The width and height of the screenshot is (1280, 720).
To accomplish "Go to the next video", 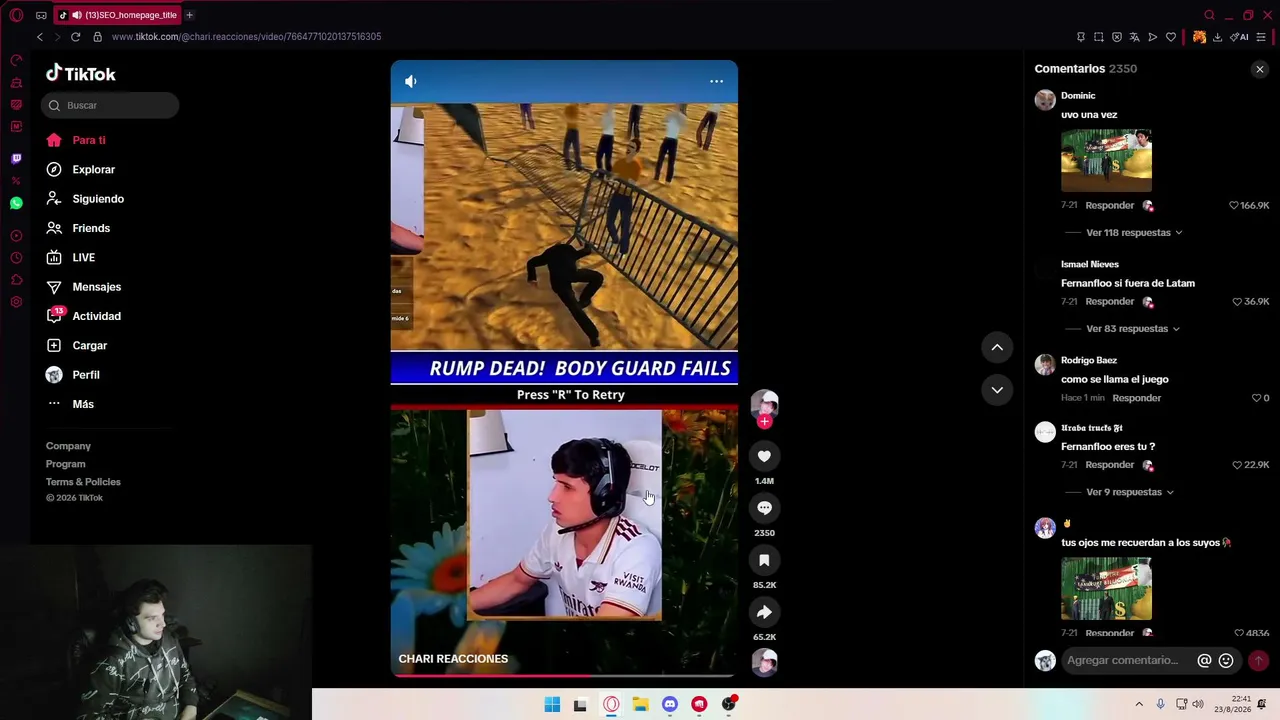I will (x=997, y=389).
